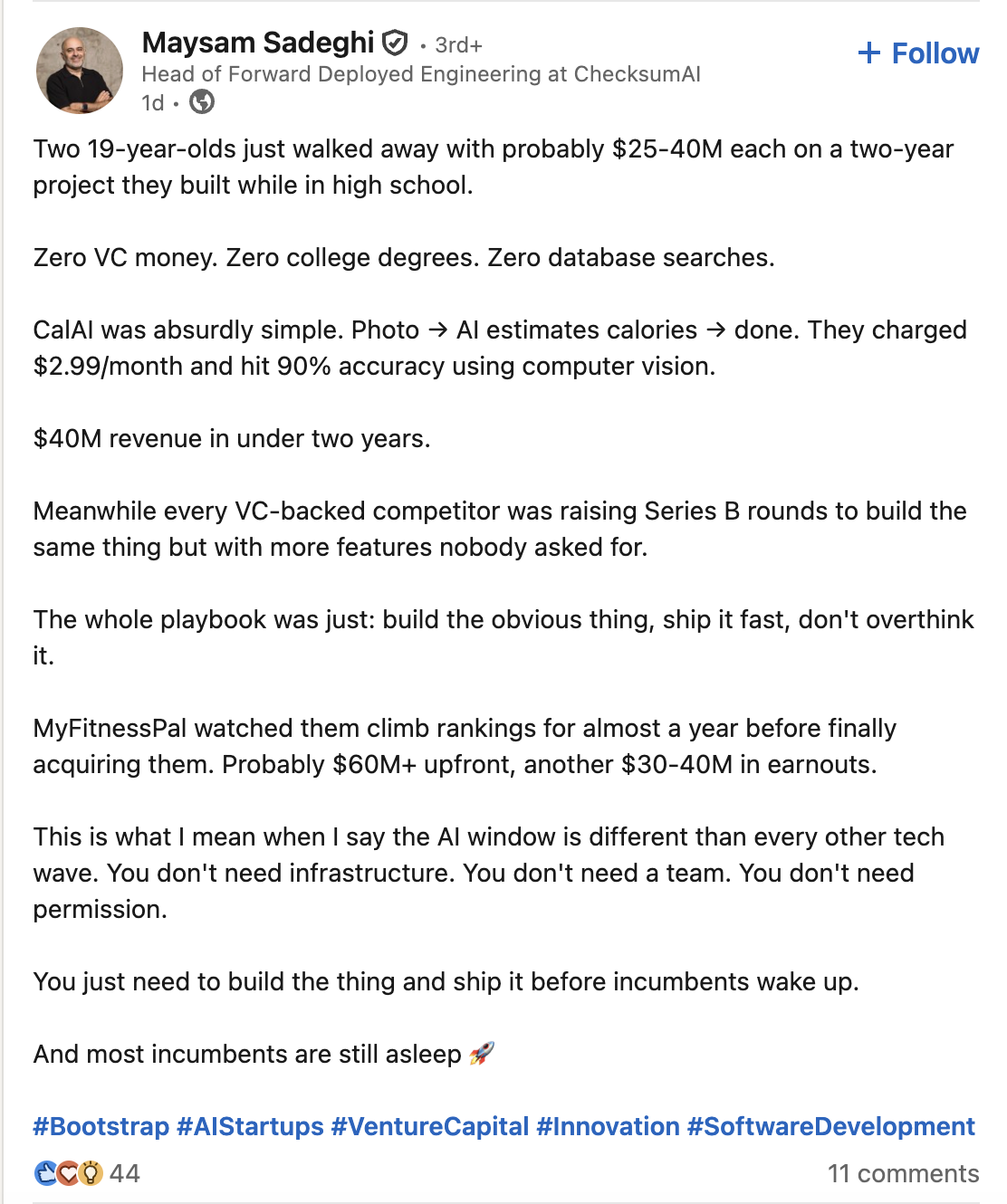Screen dimensions: 1007x1204
Task: Click the globe public visibility icon
Action: (202, 102)
